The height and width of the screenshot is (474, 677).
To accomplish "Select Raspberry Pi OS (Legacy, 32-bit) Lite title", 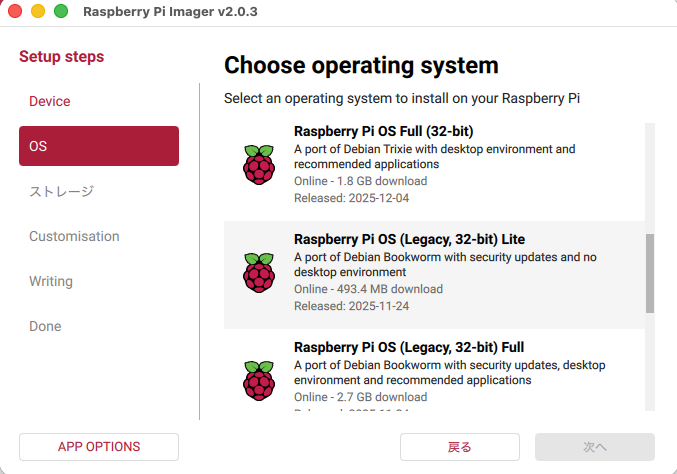I will (409, 239).
